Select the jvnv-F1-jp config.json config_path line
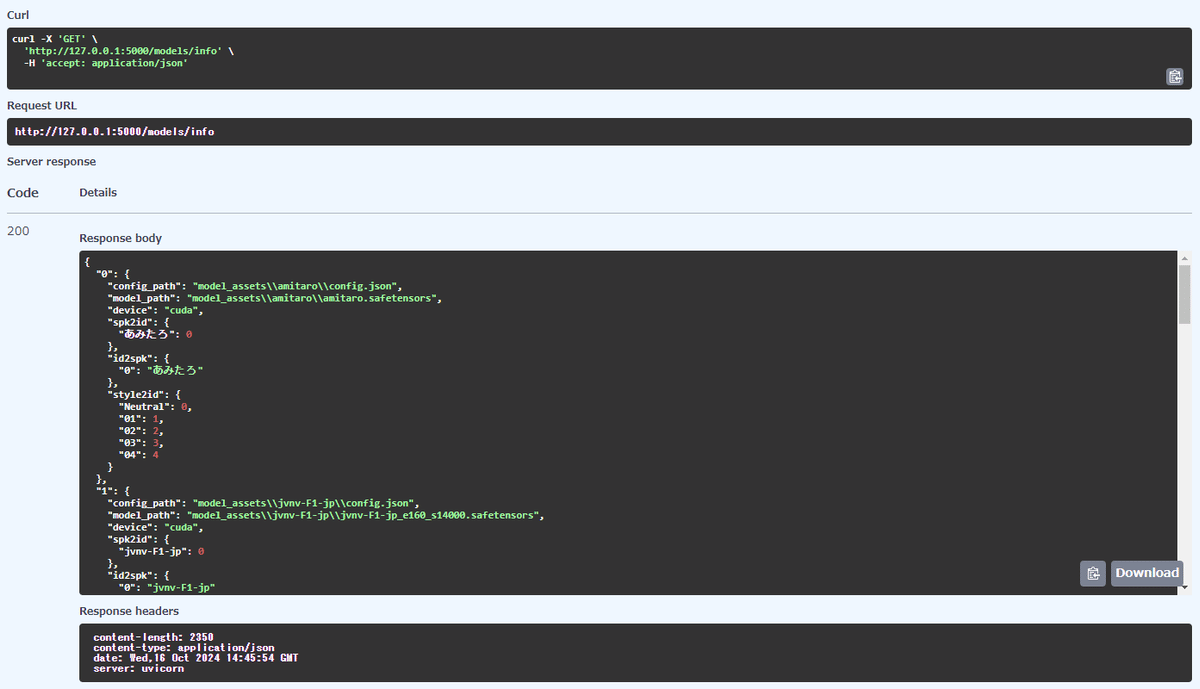Viewport: 1200px width, 689px height. point(263,503)
